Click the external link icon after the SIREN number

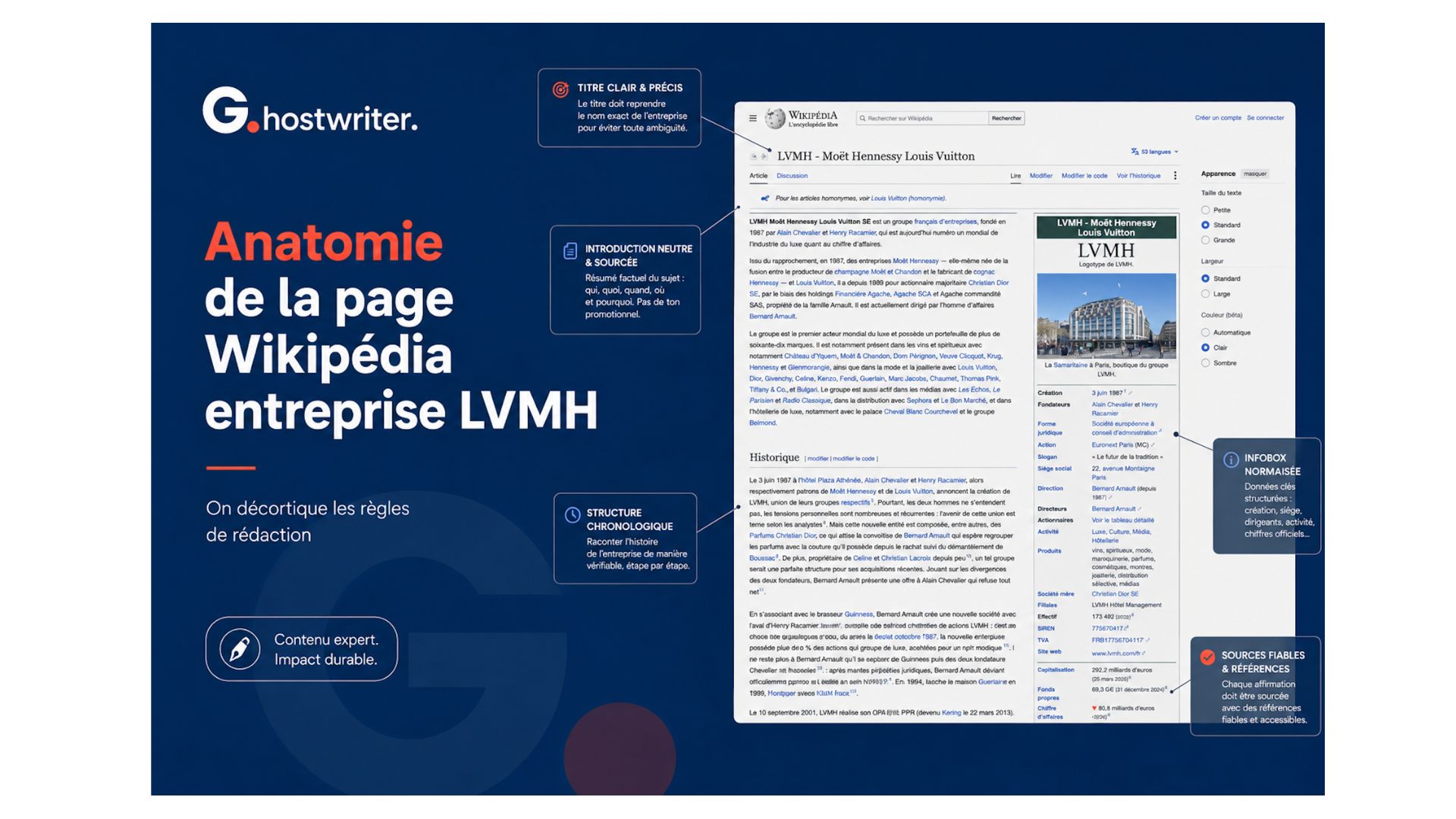(1126, 628)
